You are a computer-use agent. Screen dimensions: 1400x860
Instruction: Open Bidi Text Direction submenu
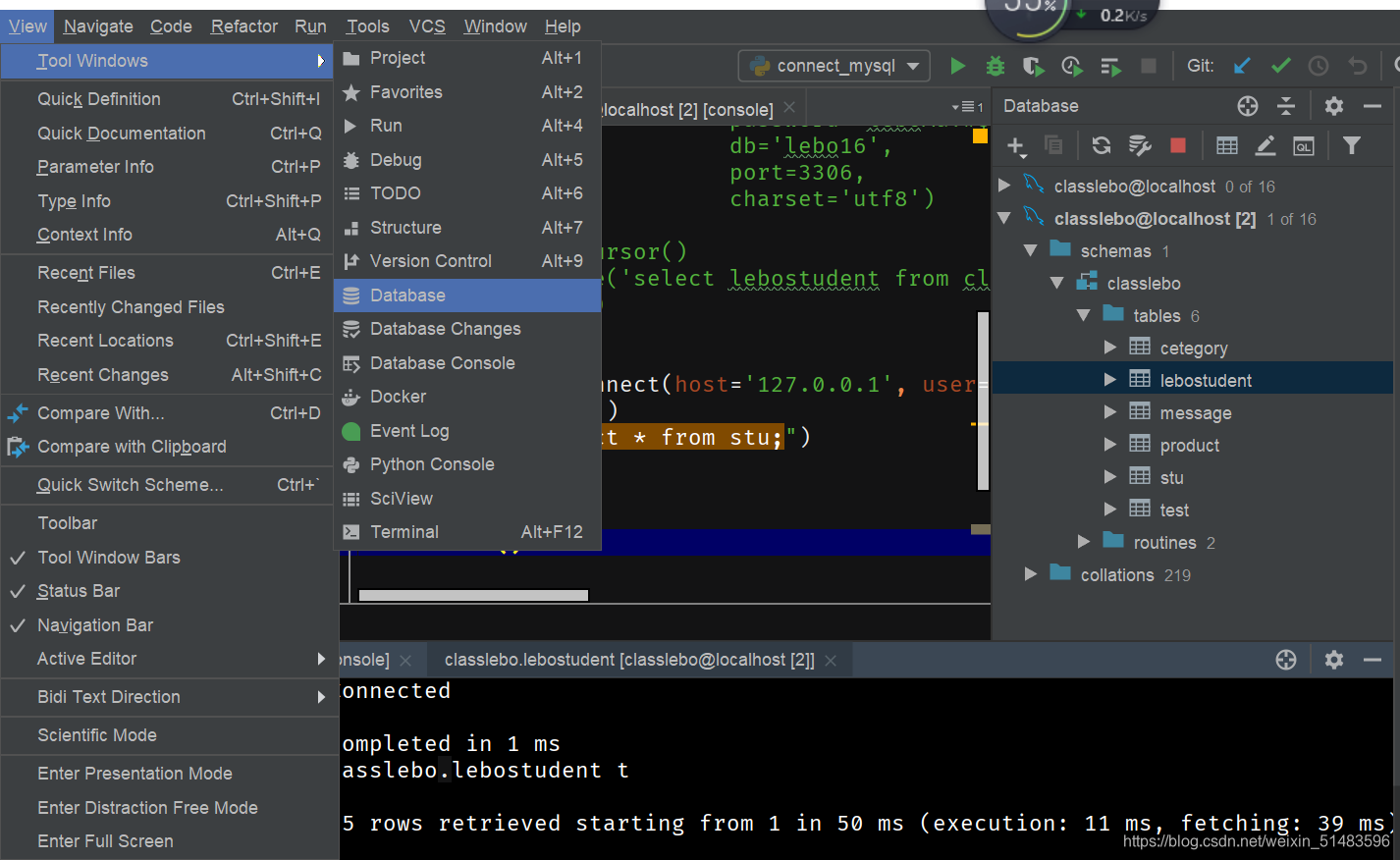point(169,697)
